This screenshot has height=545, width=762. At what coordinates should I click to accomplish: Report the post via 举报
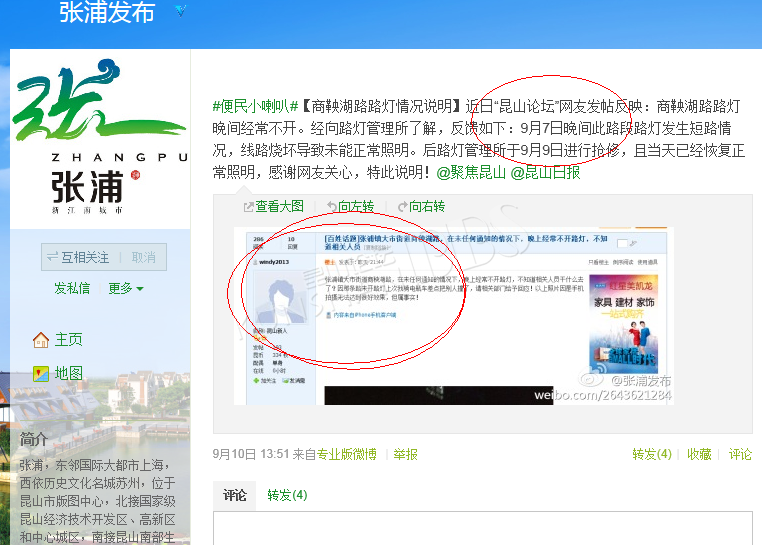pyautogui.click(x=405, y=454)
